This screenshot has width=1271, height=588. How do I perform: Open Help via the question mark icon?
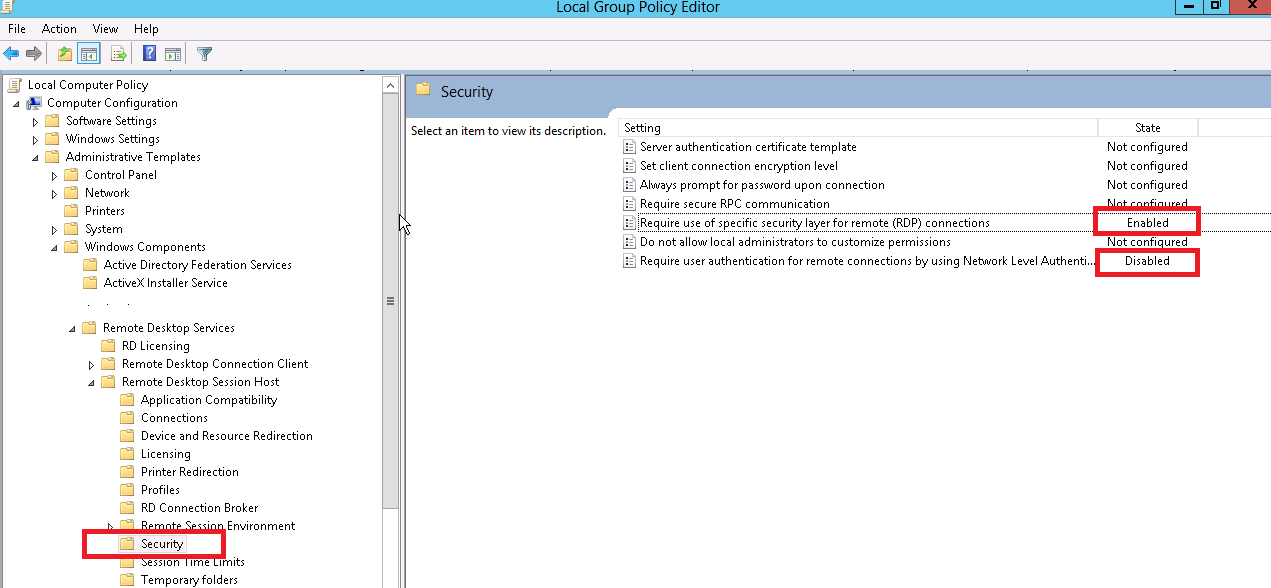click(x=149, y=54)
